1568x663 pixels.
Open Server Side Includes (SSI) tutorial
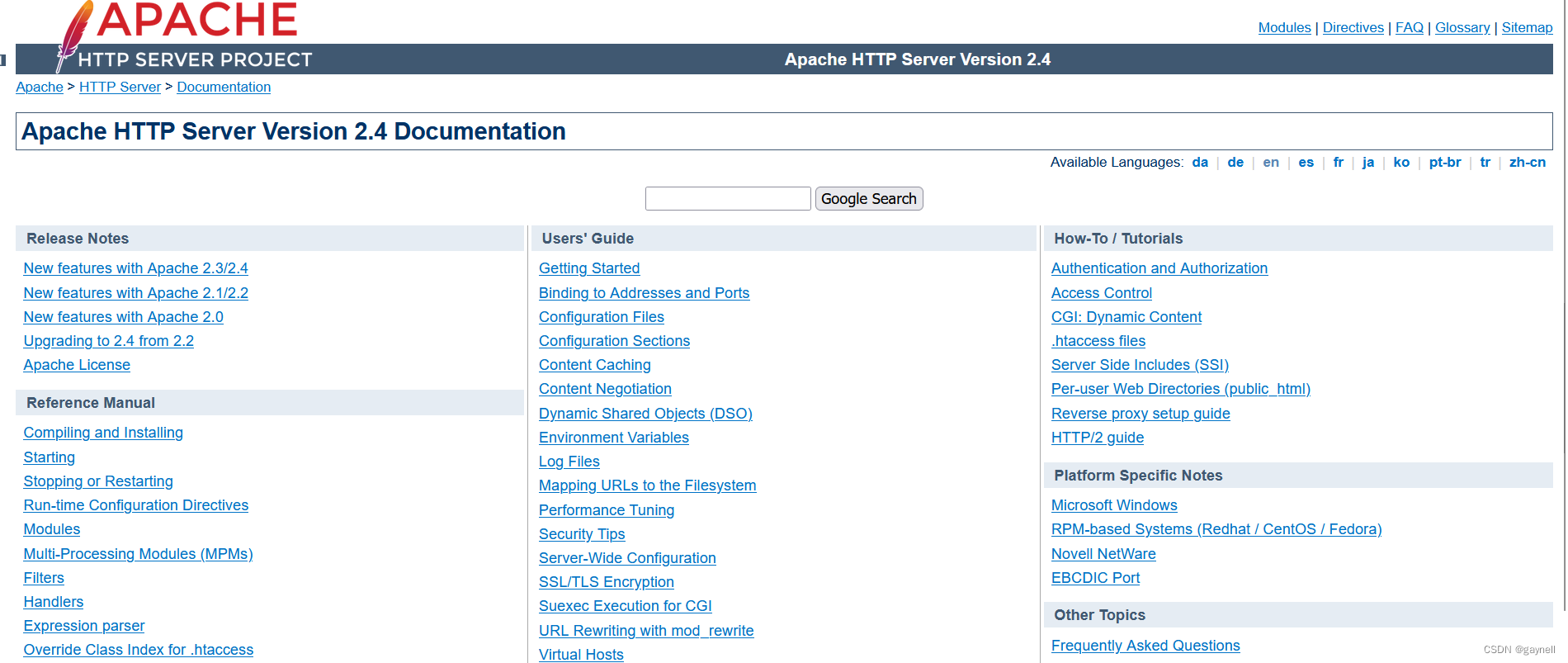1140,365
